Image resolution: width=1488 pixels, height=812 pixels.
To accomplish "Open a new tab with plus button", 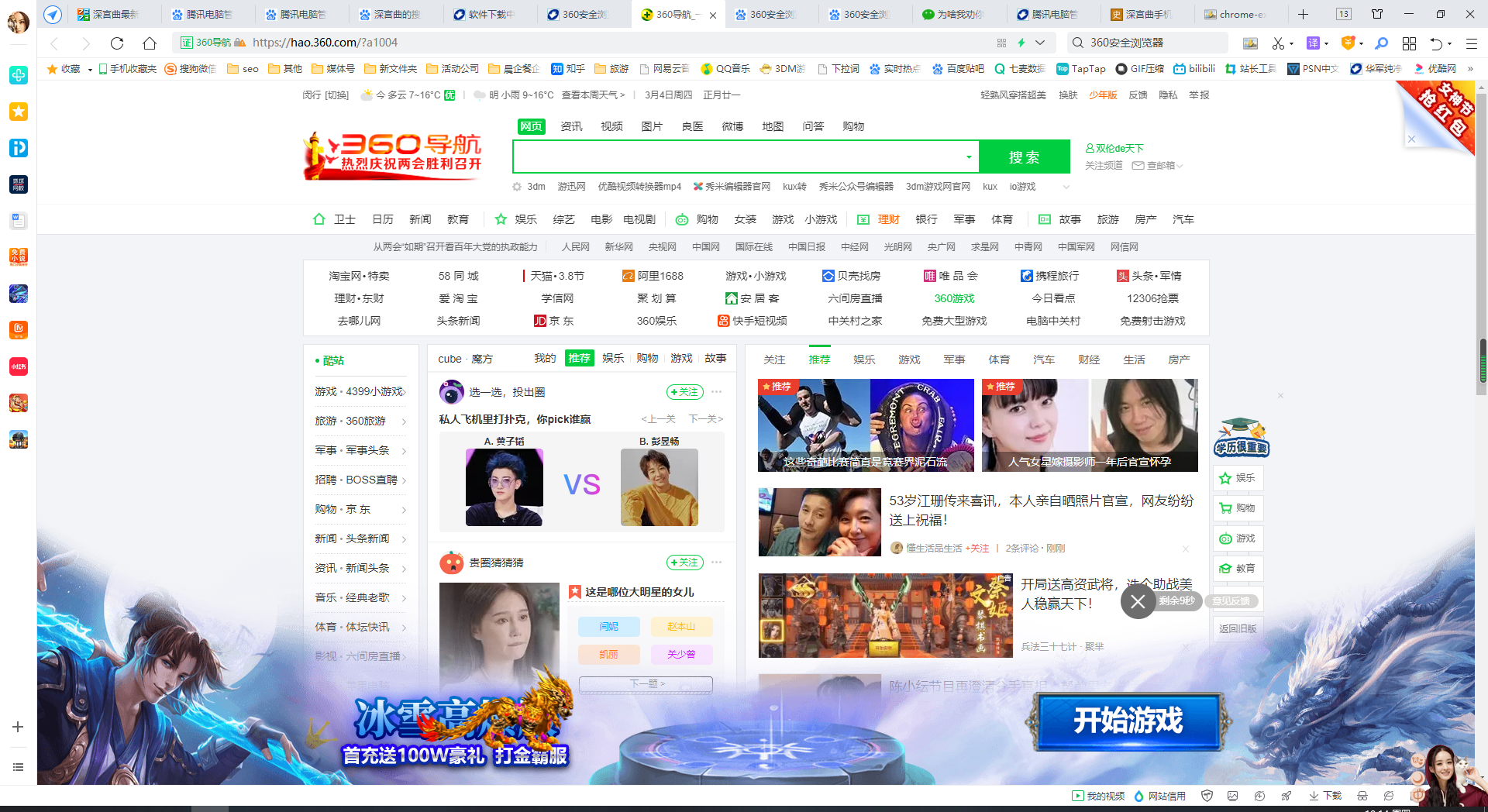I will (x=1303, y=14).
